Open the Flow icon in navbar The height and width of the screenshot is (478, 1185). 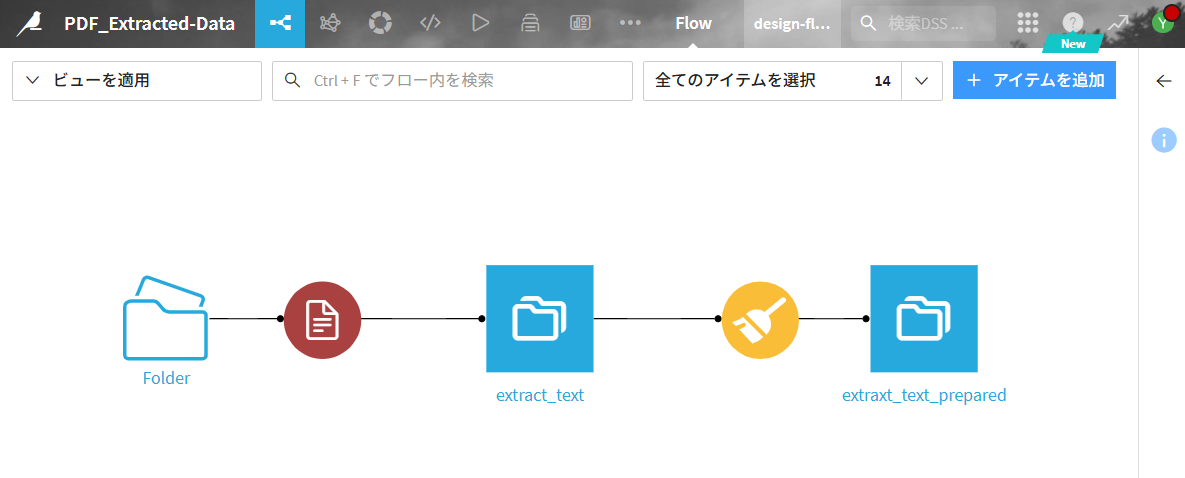(x=280, y=23)
